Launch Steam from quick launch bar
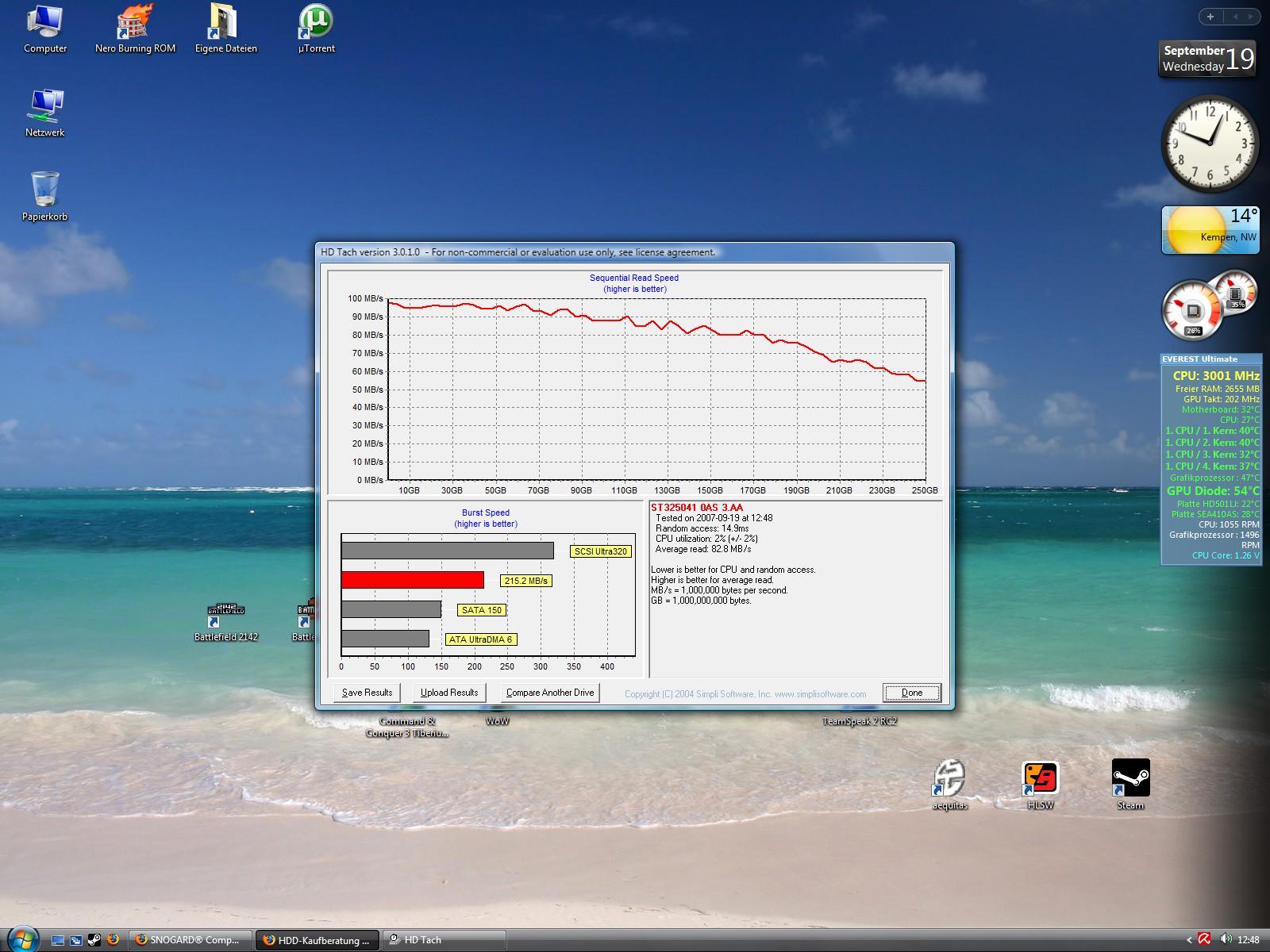The width and height of the screenshot is (1270, 952). (94, 940)
